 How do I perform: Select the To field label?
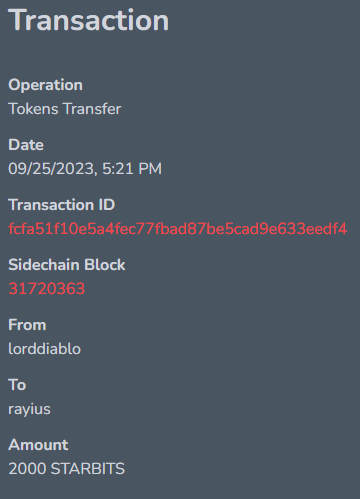(x=17, y=385)
